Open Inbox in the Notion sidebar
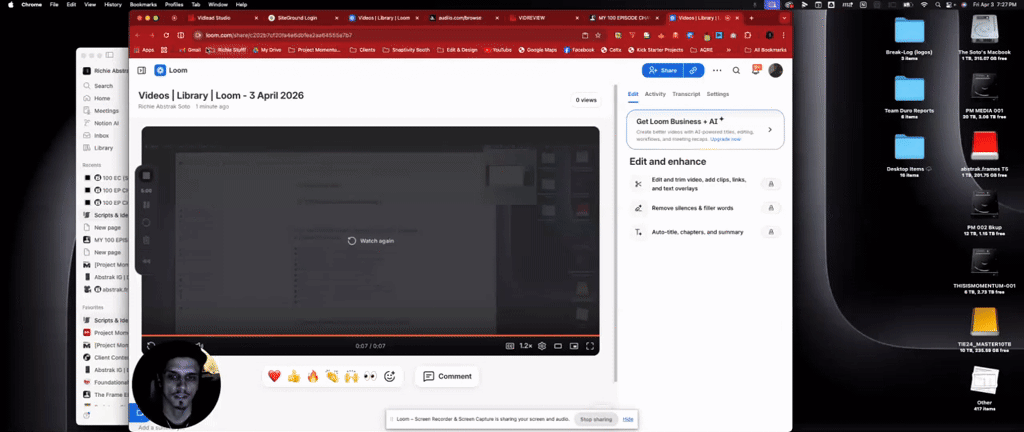1024x432 pixels. click(97, 136)
